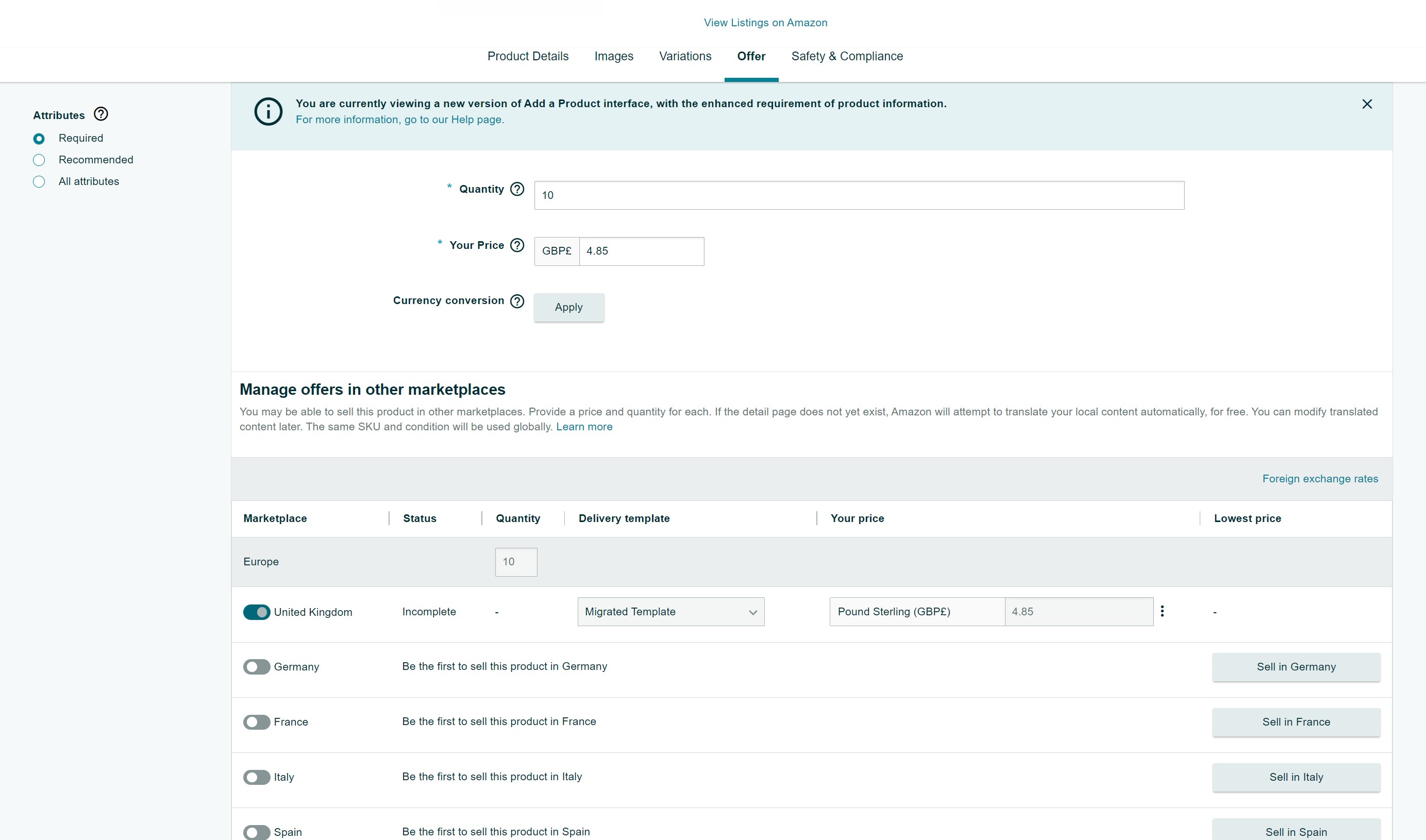
Task: Click the Lowest price column header
Action: pyautogui.click(x=1247, y=518)
